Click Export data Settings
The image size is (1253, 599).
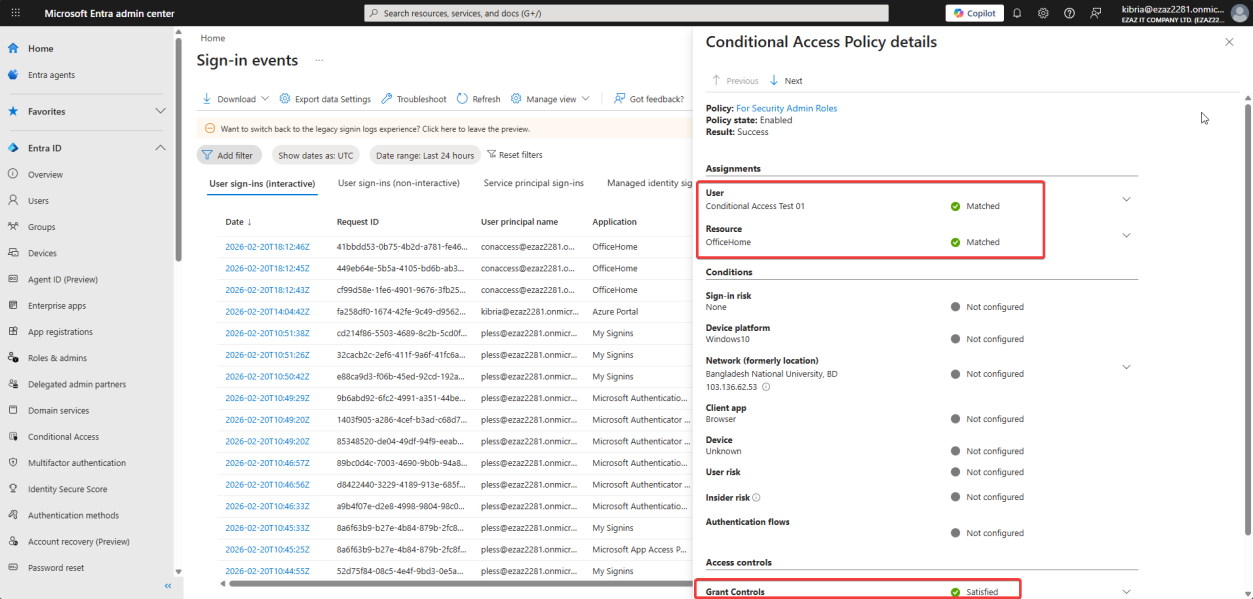[x=325, y=99]
